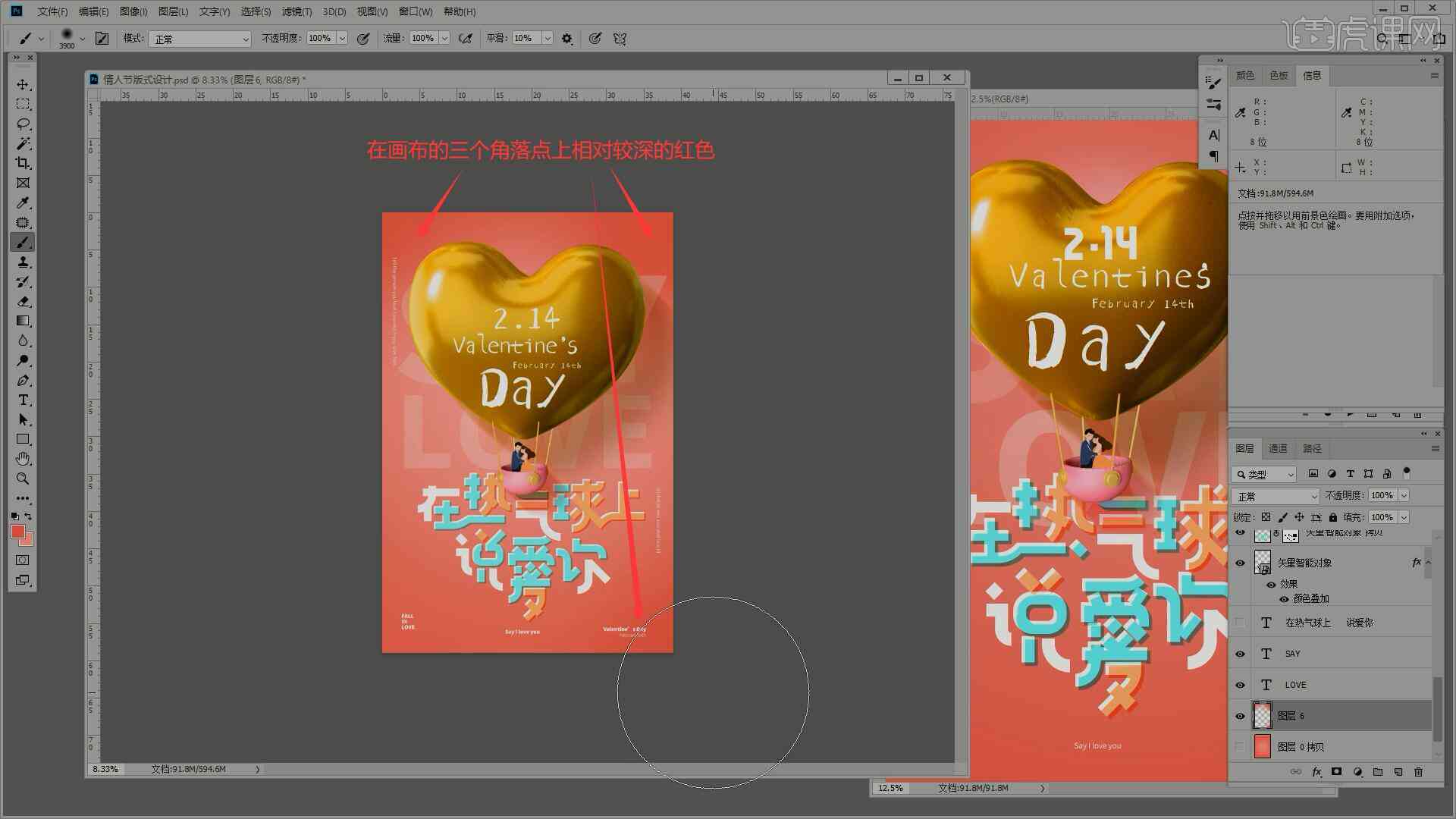Click the lock all layer padlock icon
The width and height of the screenshot is (1456, 819).
point(1332,517)
